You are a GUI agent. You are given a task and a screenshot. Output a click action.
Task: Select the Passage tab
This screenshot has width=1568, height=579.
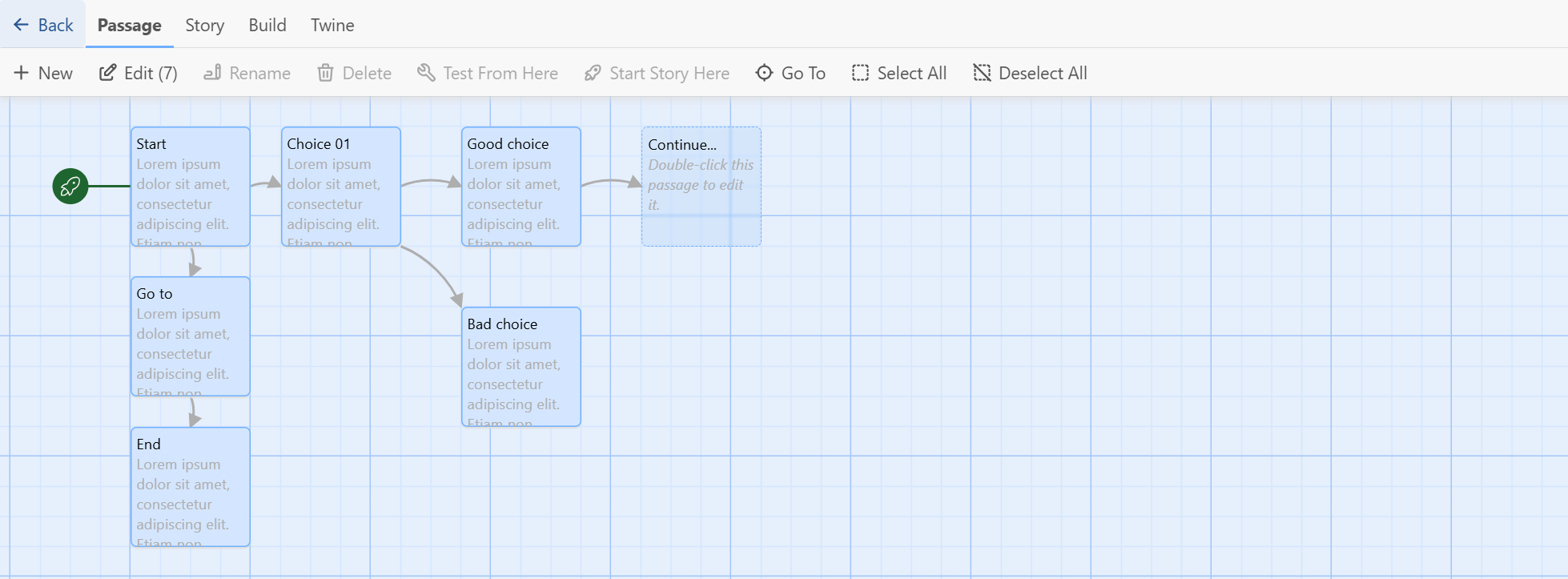[129, 25]
